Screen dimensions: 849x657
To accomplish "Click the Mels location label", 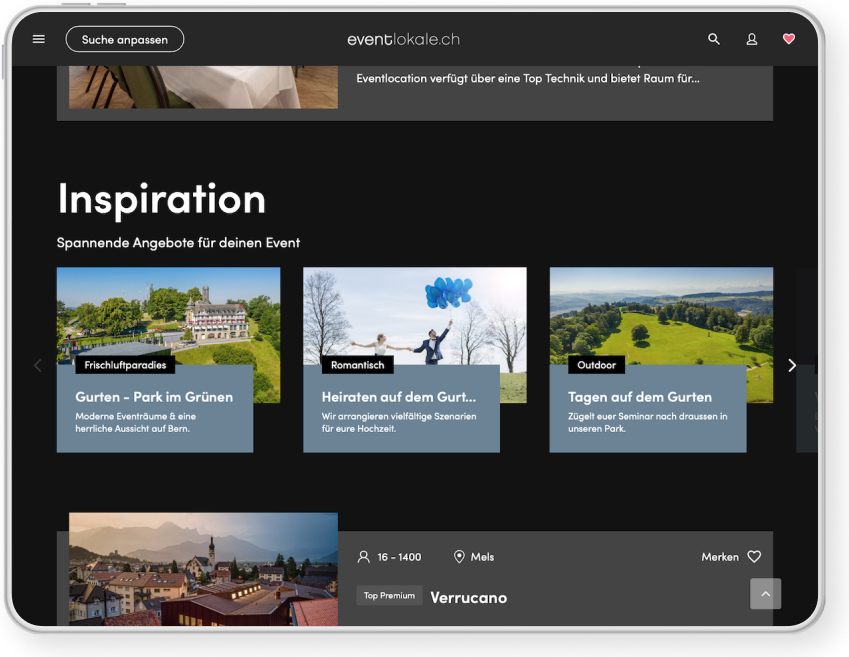I will coord(482,557).
